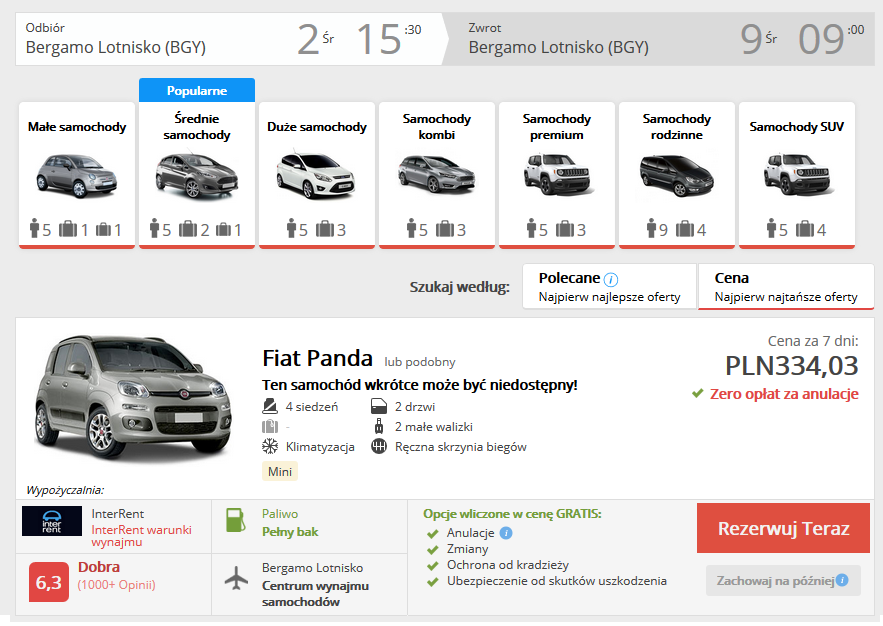The image size is (883, 626).
Task: Click the green checkmark beside Zero opłat za anulacje
Action: click(x=698, y=394)
